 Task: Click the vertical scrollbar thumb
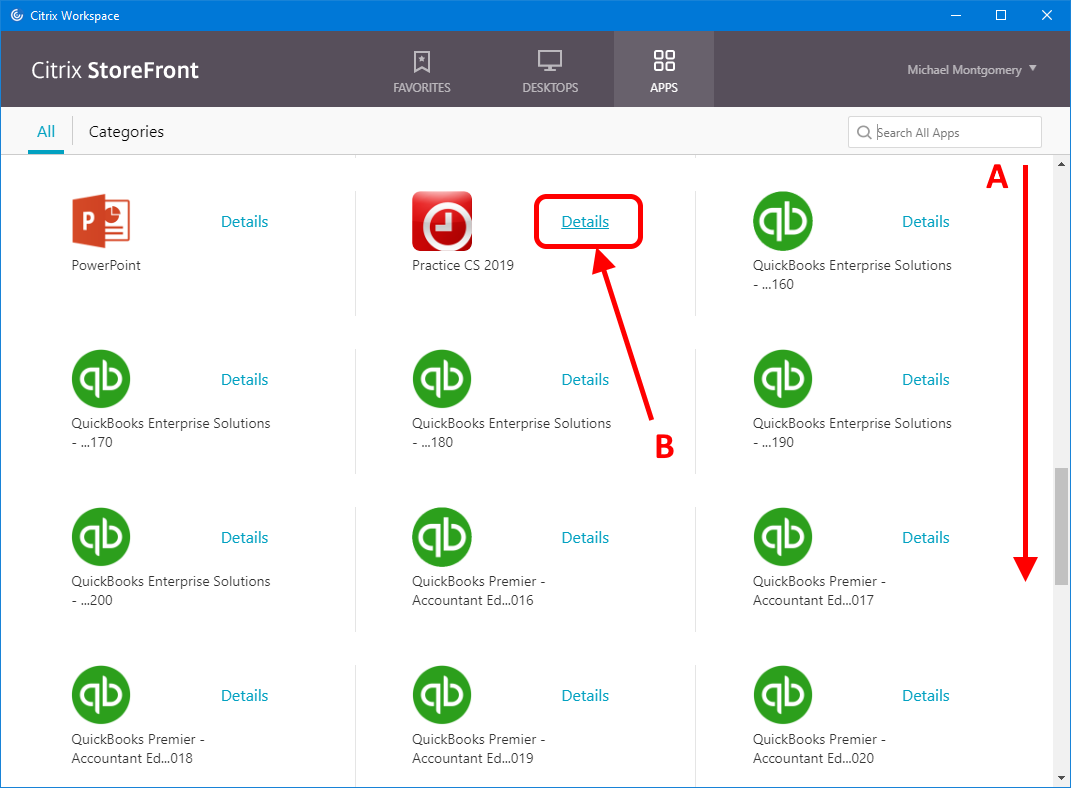(1061, 526)
